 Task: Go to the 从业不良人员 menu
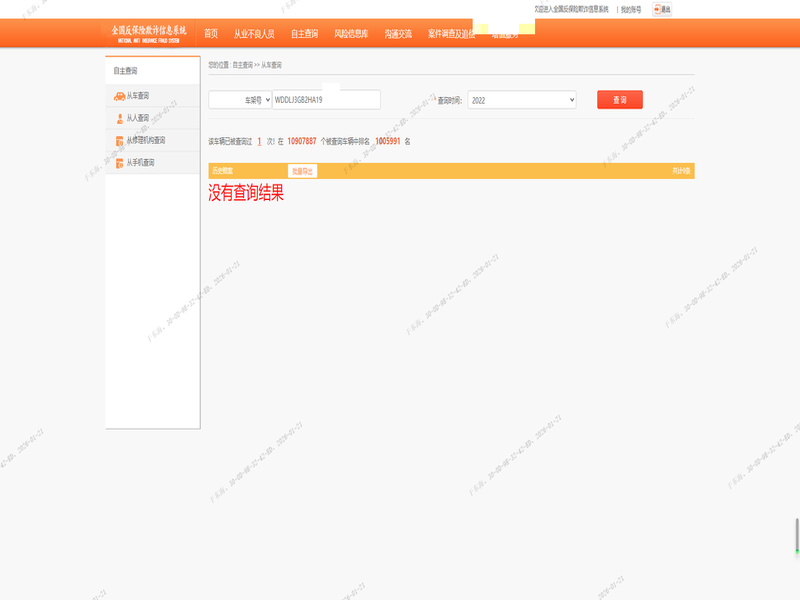tap(254, 34)
